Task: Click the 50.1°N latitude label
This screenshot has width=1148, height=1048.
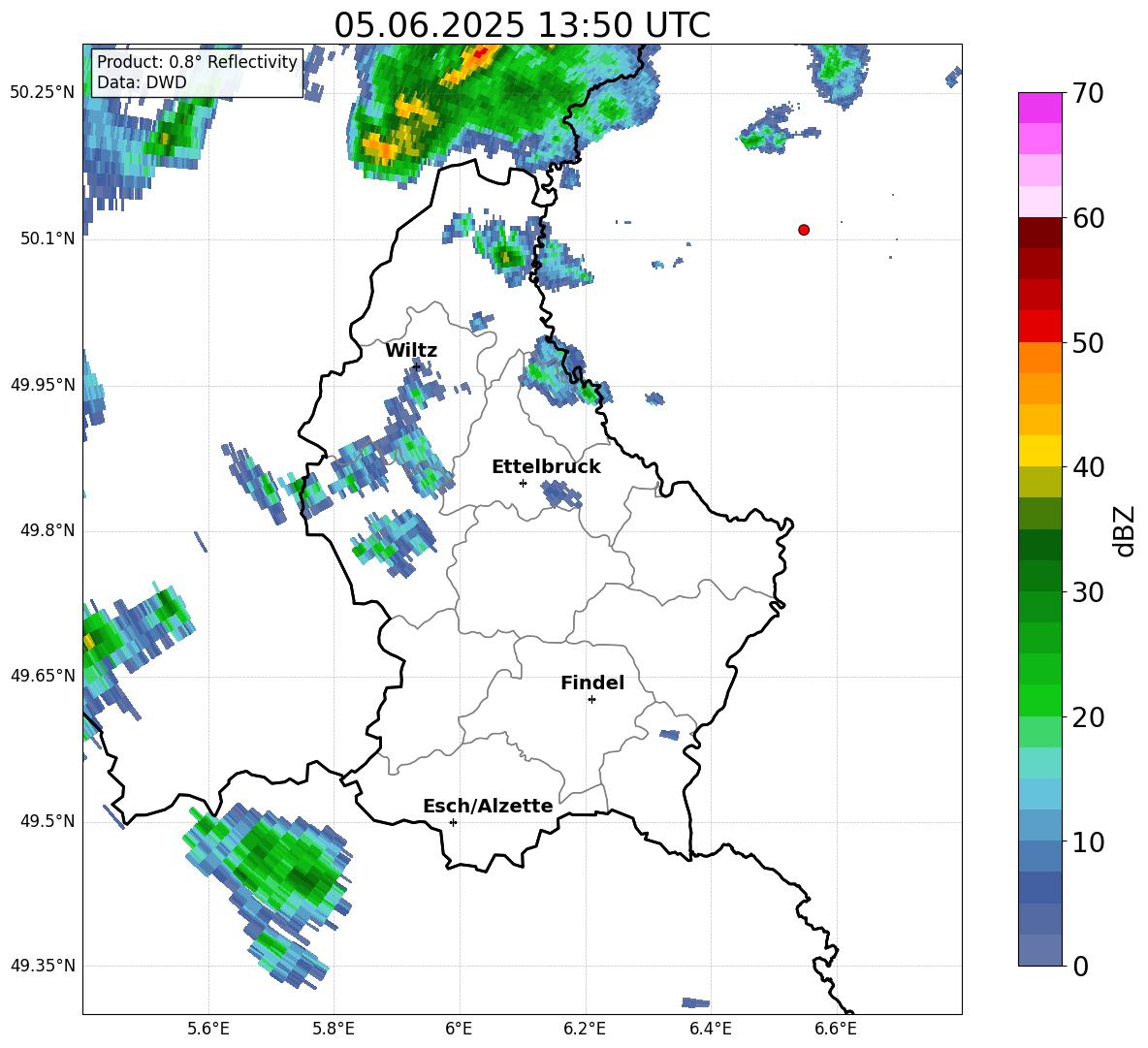Action: pyautogui.click(x=48, y=239)
